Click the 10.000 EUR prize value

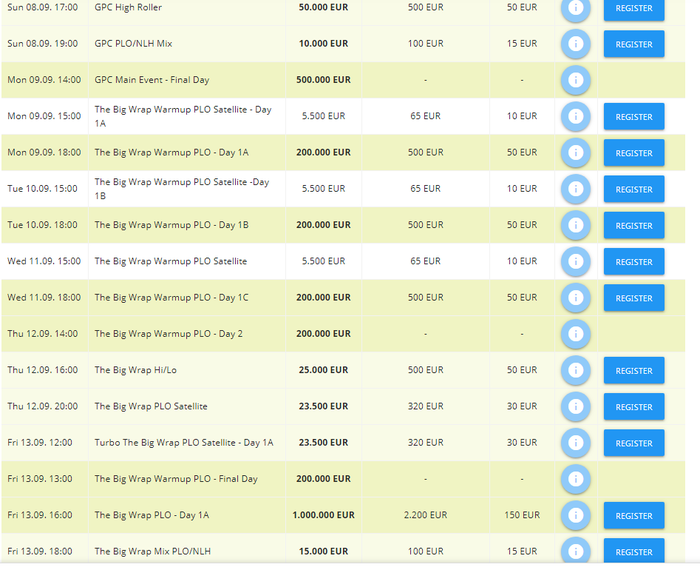click(x=323, y=44)
